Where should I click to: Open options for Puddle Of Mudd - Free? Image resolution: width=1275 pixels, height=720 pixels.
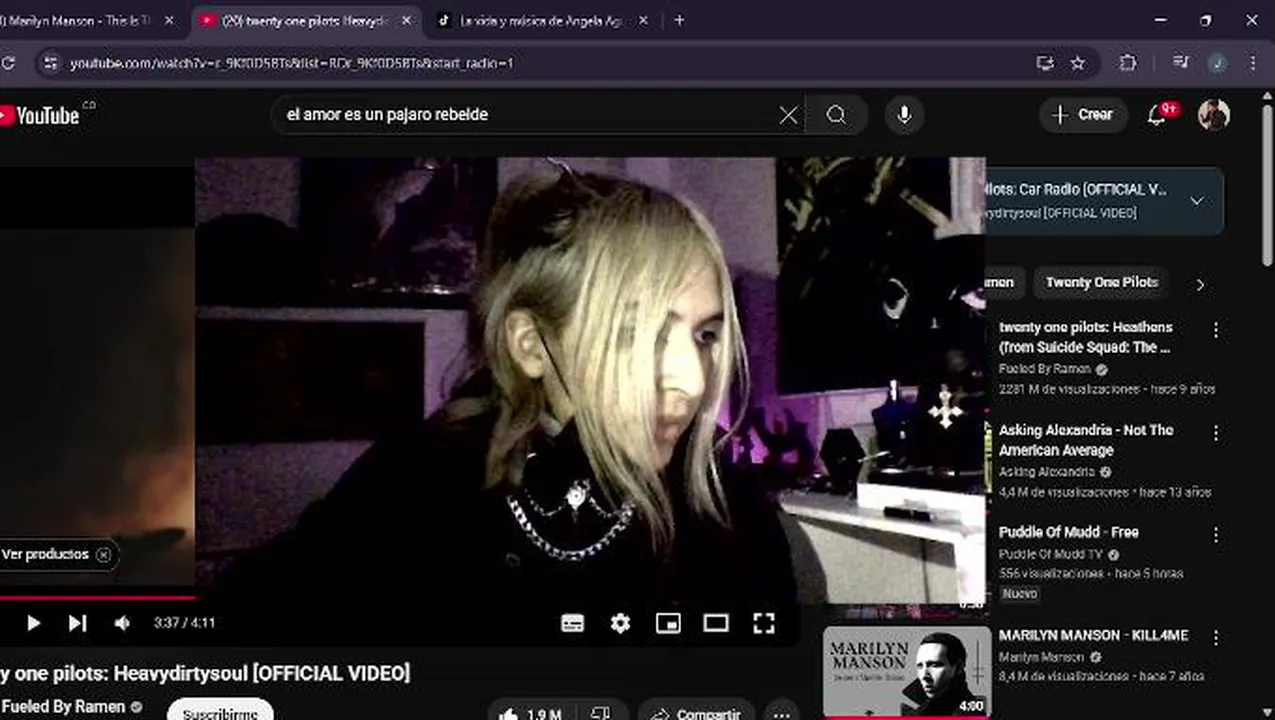(x=1216, y=535)
